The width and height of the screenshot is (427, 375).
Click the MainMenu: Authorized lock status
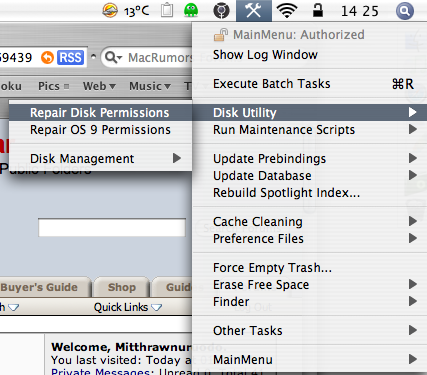(289, 35)
